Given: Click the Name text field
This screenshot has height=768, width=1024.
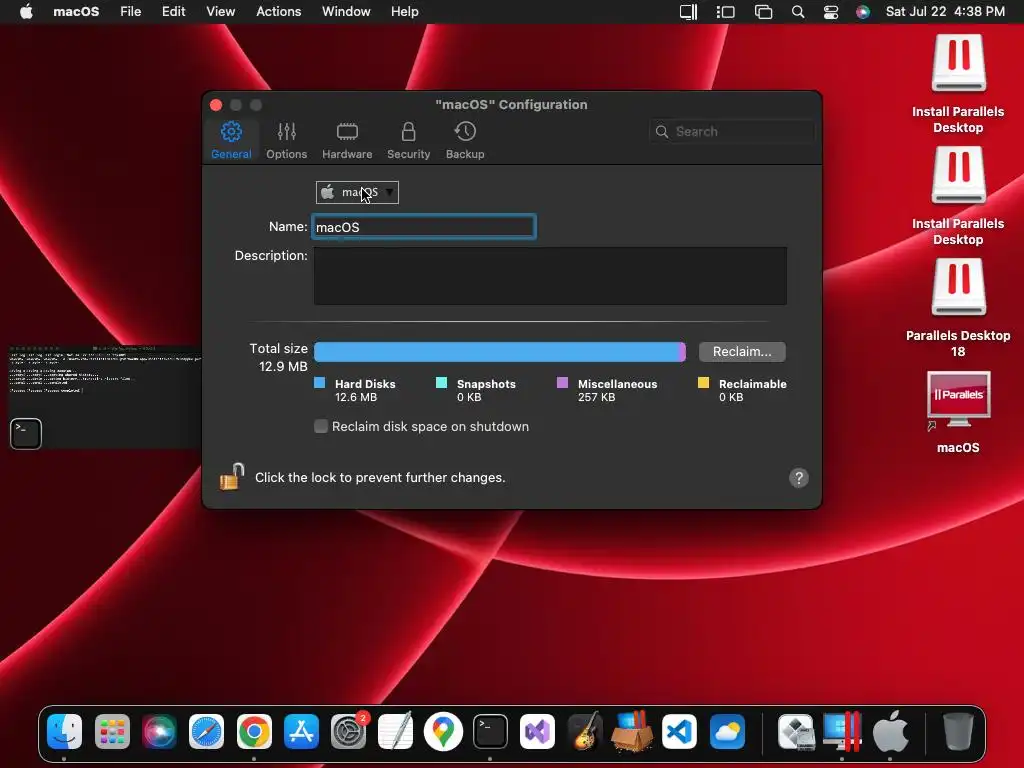Looking at the screenshot, I should point(424,227).
